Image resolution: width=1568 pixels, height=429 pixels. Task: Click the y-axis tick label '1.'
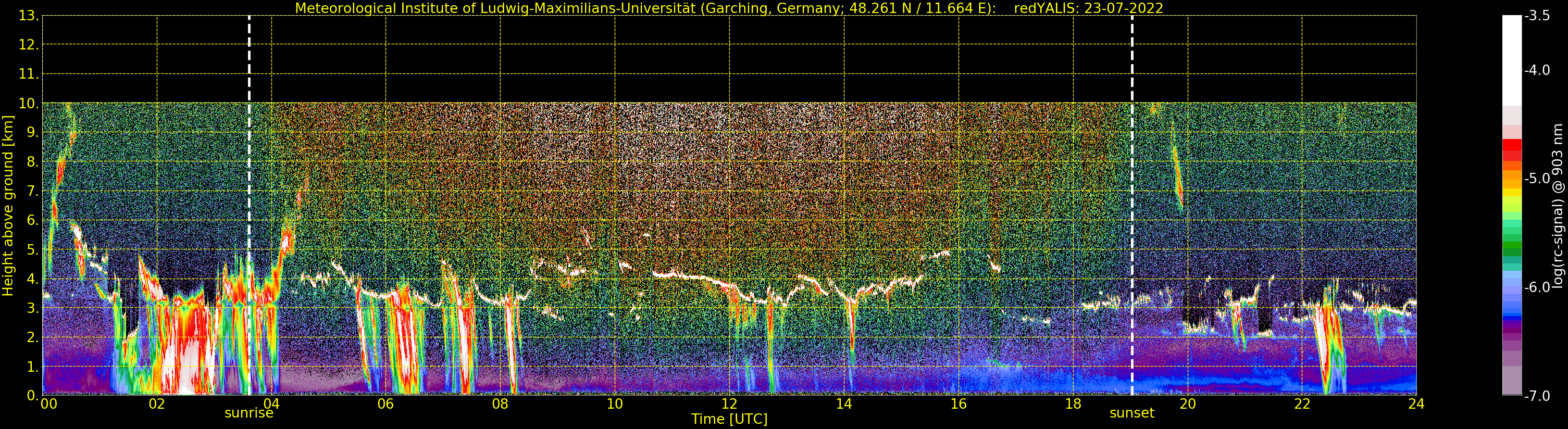point(33,367)
